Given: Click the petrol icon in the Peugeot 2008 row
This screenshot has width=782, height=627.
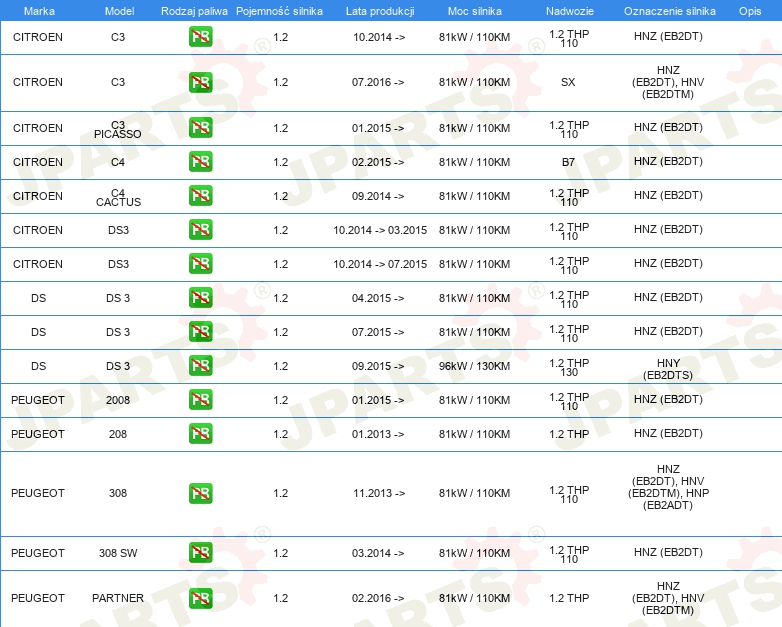Looking at the screenshot, I should (200, 400).
